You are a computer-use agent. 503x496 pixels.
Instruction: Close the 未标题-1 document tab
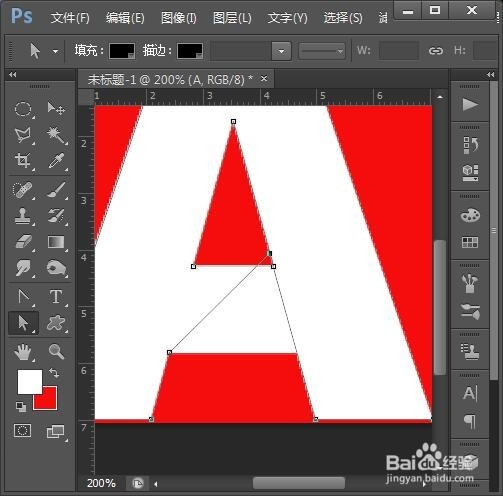pyautogui.click(x=264, y=79)
